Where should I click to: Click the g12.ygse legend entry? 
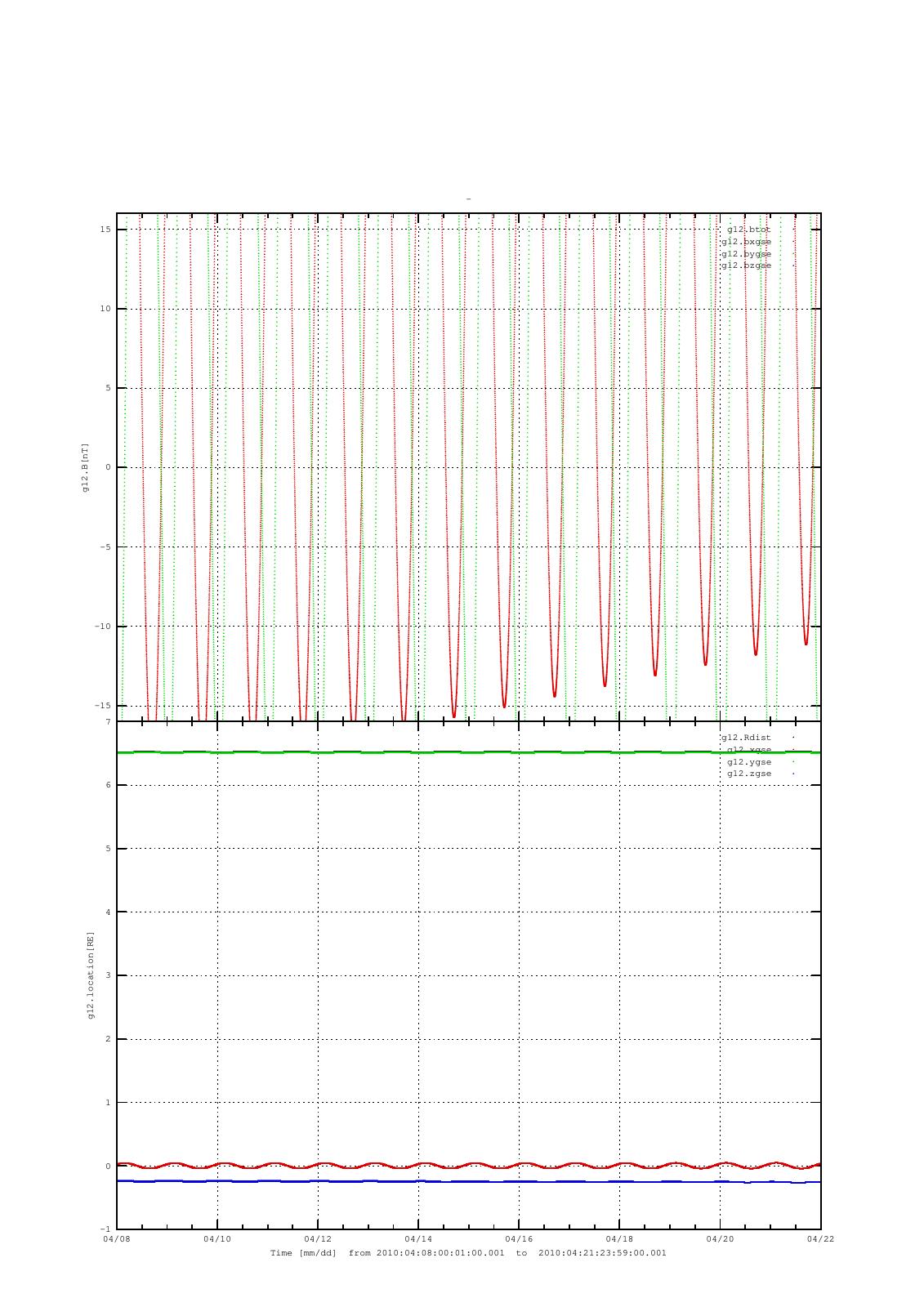click(748, 761)
